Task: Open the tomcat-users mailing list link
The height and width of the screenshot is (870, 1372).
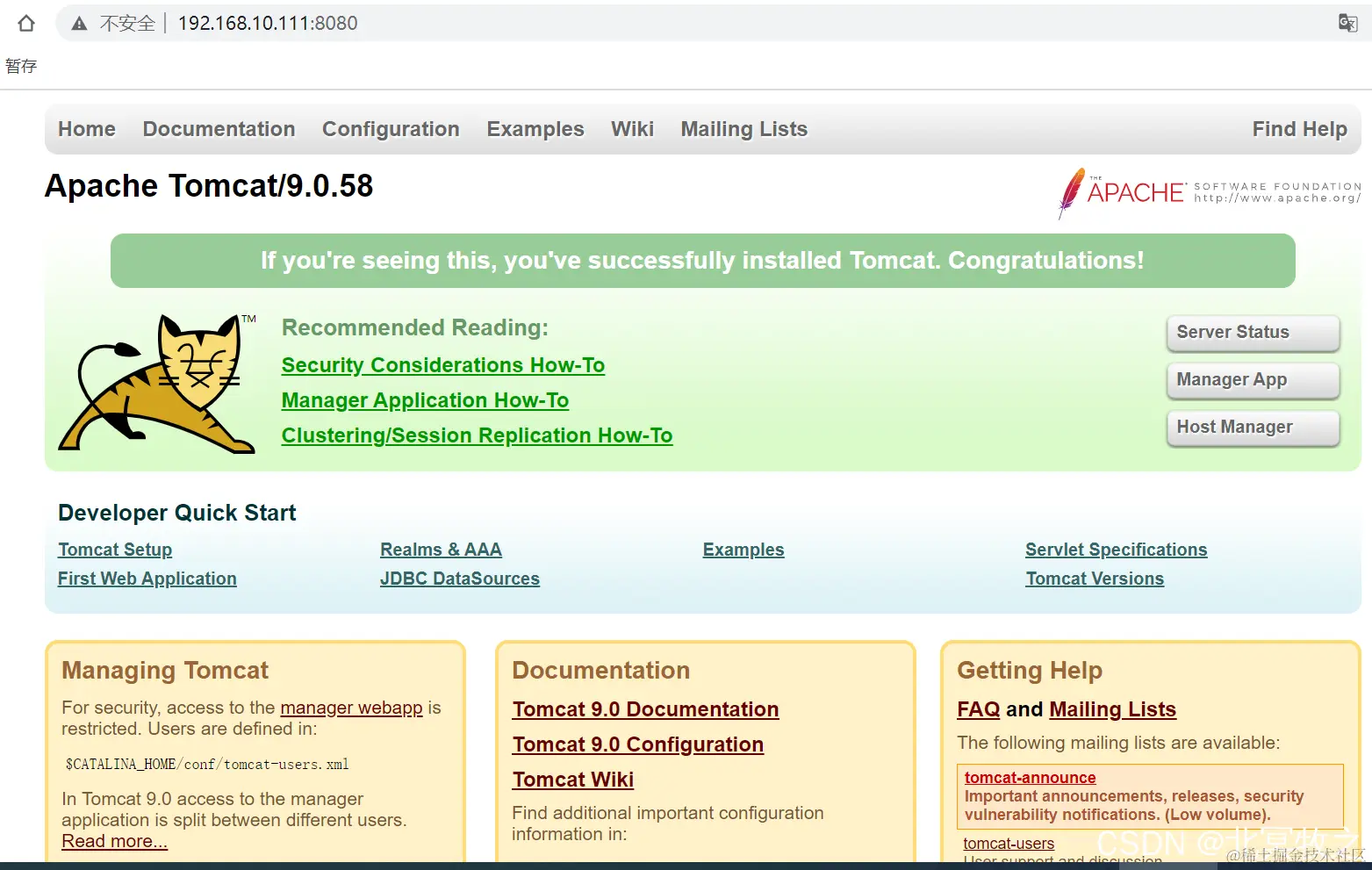Action: (x=1009, y=844)
